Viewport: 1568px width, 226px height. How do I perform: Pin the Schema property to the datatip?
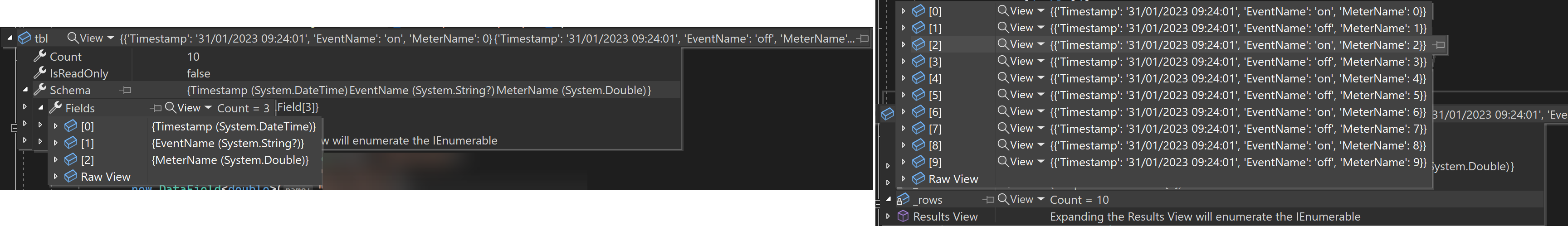click(x=126, y=90)
